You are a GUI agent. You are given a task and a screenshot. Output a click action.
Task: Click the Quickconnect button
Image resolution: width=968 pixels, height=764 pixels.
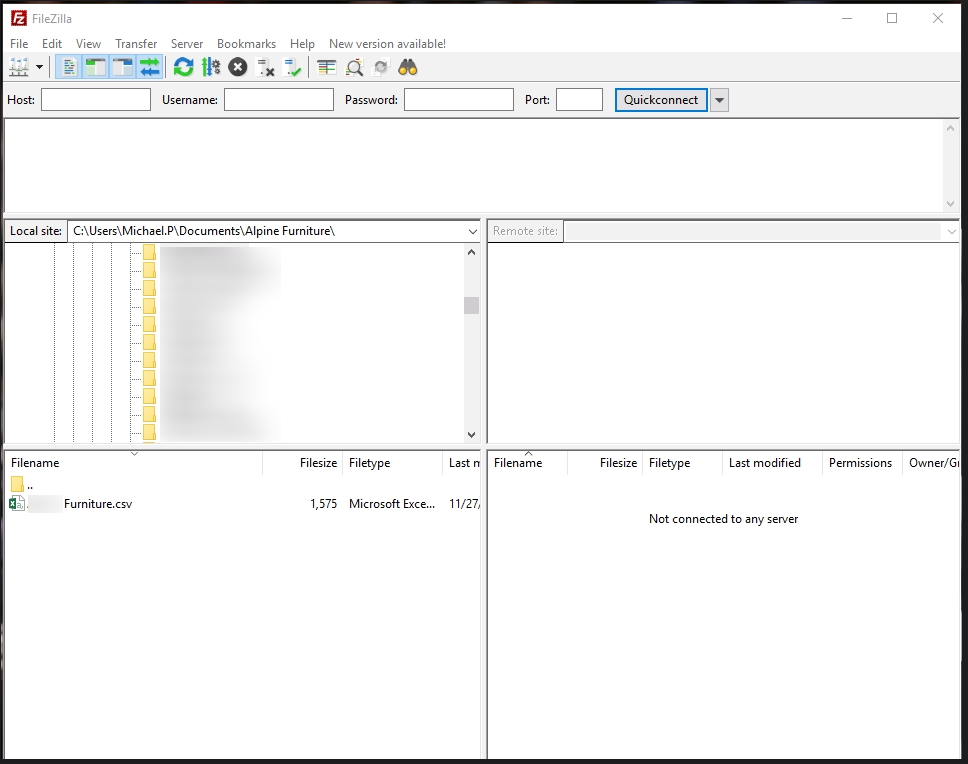(x=661, y=100)
